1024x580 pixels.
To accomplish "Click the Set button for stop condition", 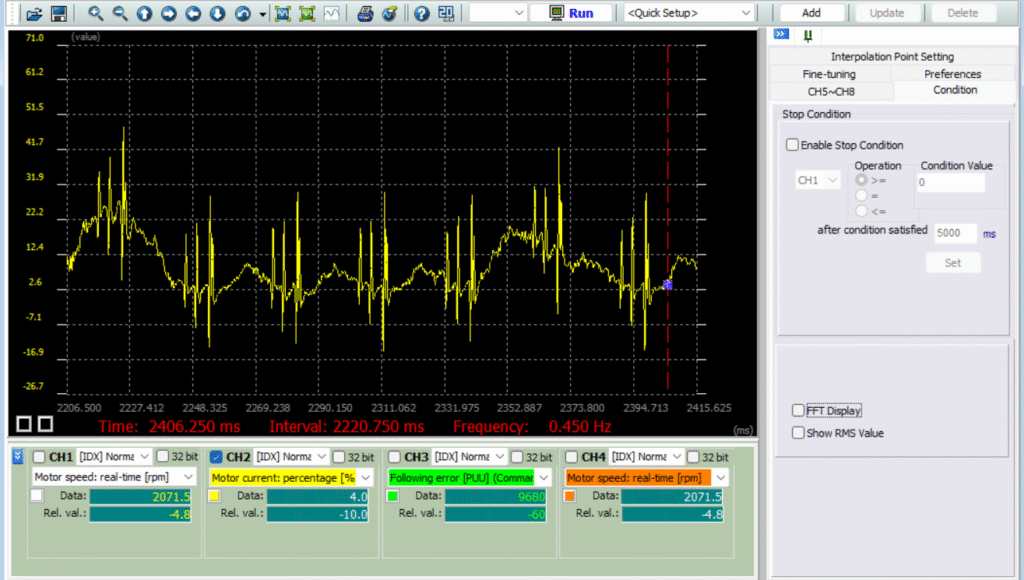I will [x=953, y=262].
